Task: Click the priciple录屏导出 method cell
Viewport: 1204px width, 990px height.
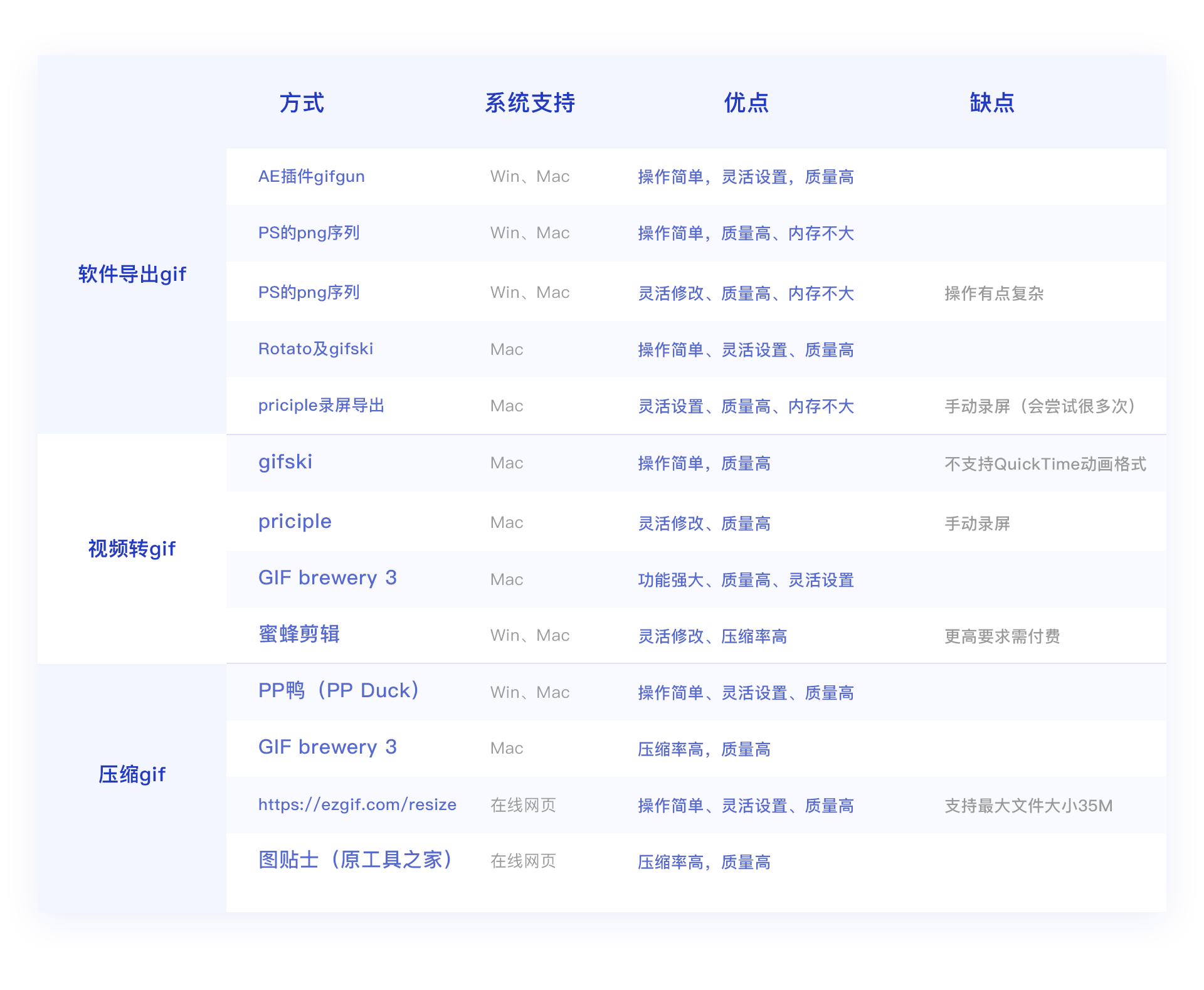Action: (x=322, y=405)
